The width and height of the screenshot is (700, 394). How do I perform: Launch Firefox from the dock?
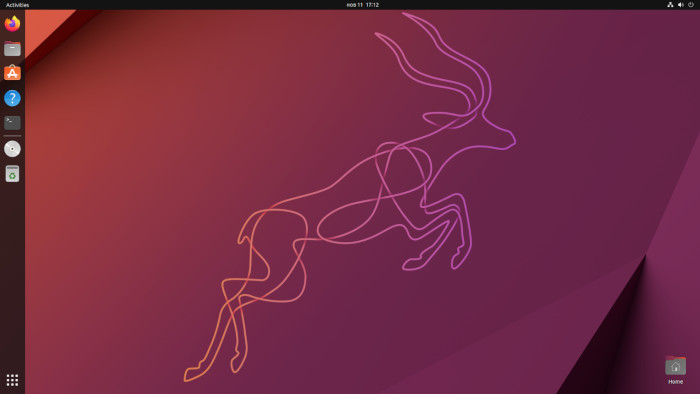tap(12, 23)
